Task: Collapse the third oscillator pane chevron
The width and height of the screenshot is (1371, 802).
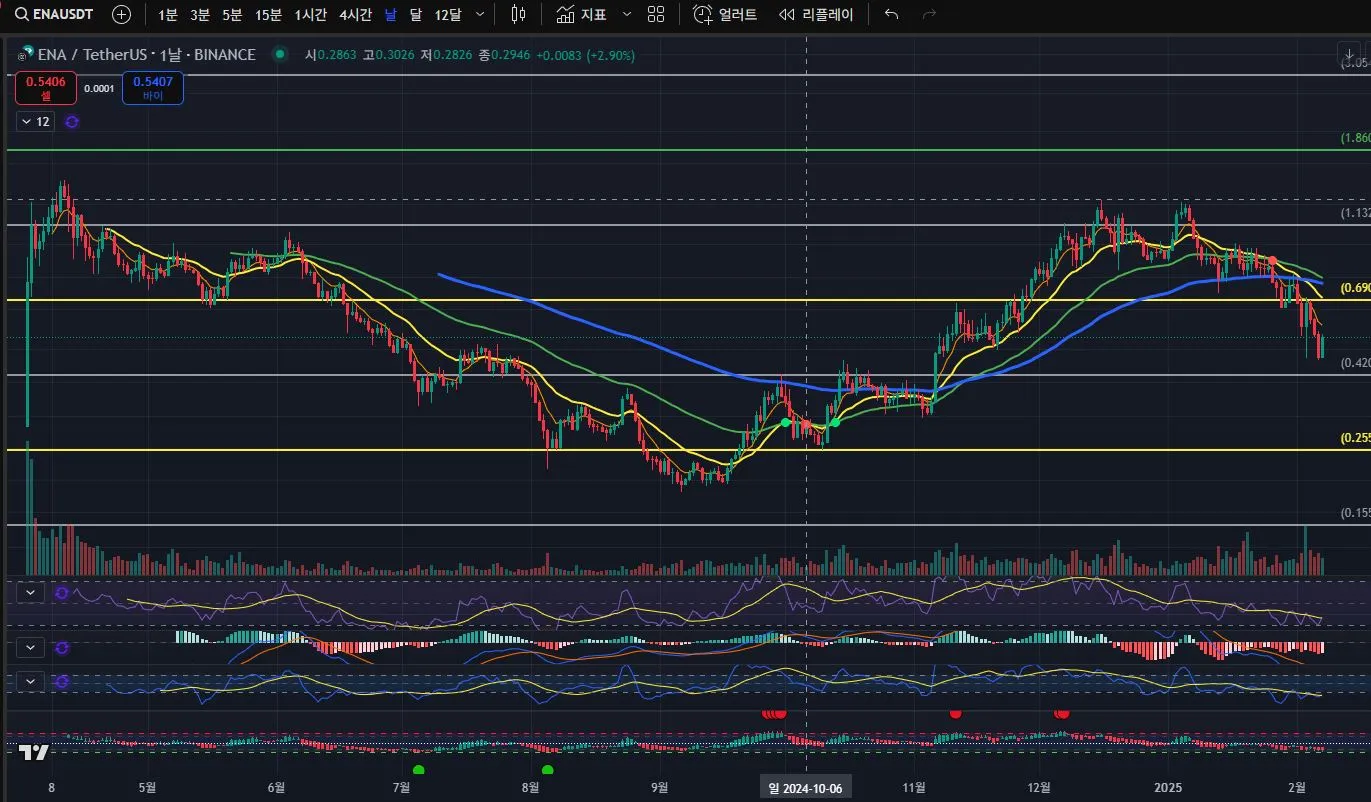Action: pyautogui.click(x=31, y=681)
